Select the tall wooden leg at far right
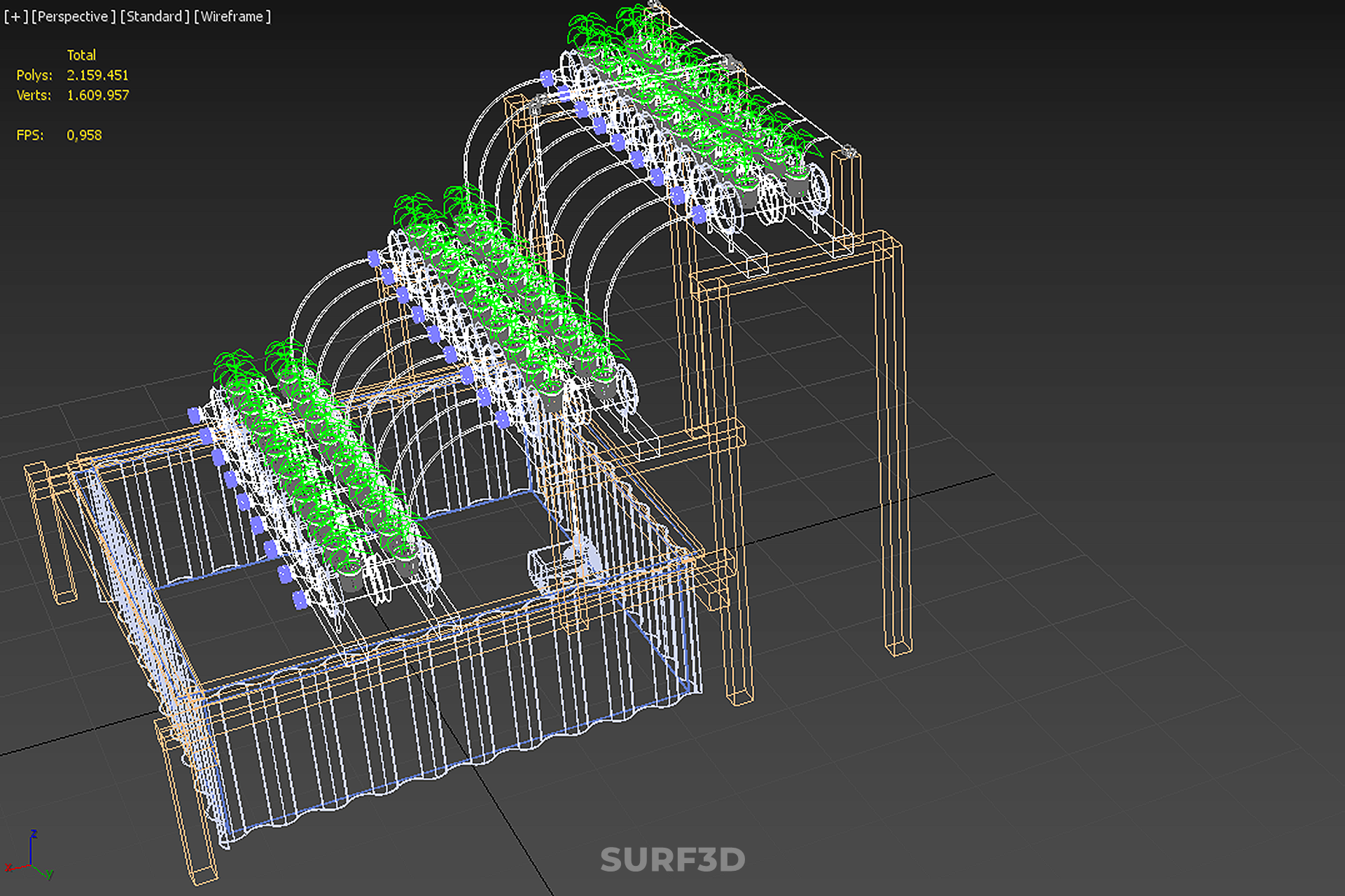Viewport: 1345px width, 896px height. pyautogui.click(x=893, y=448)
